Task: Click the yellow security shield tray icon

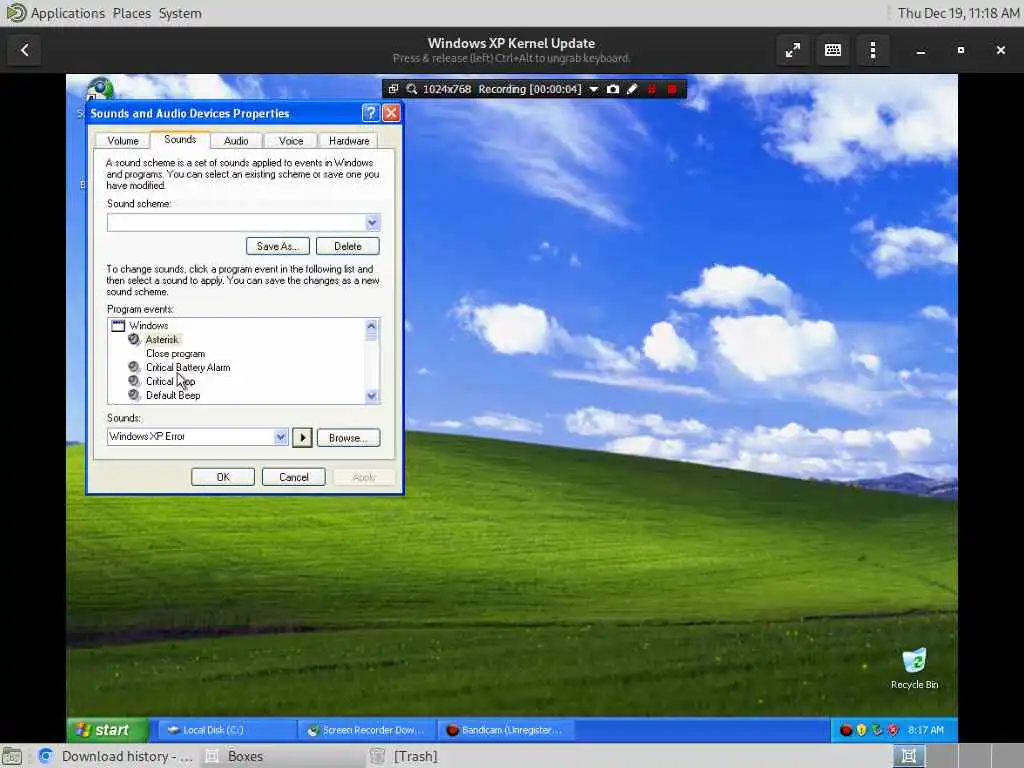Action: [x=861, y=730]
